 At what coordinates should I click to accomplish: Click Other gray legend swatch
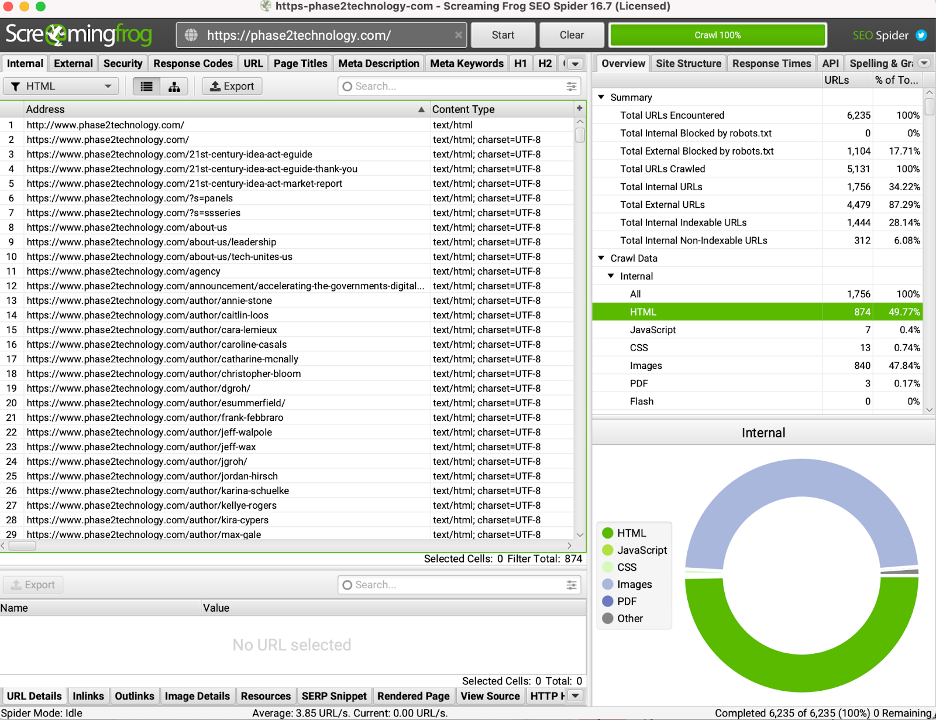click(608, 619)
